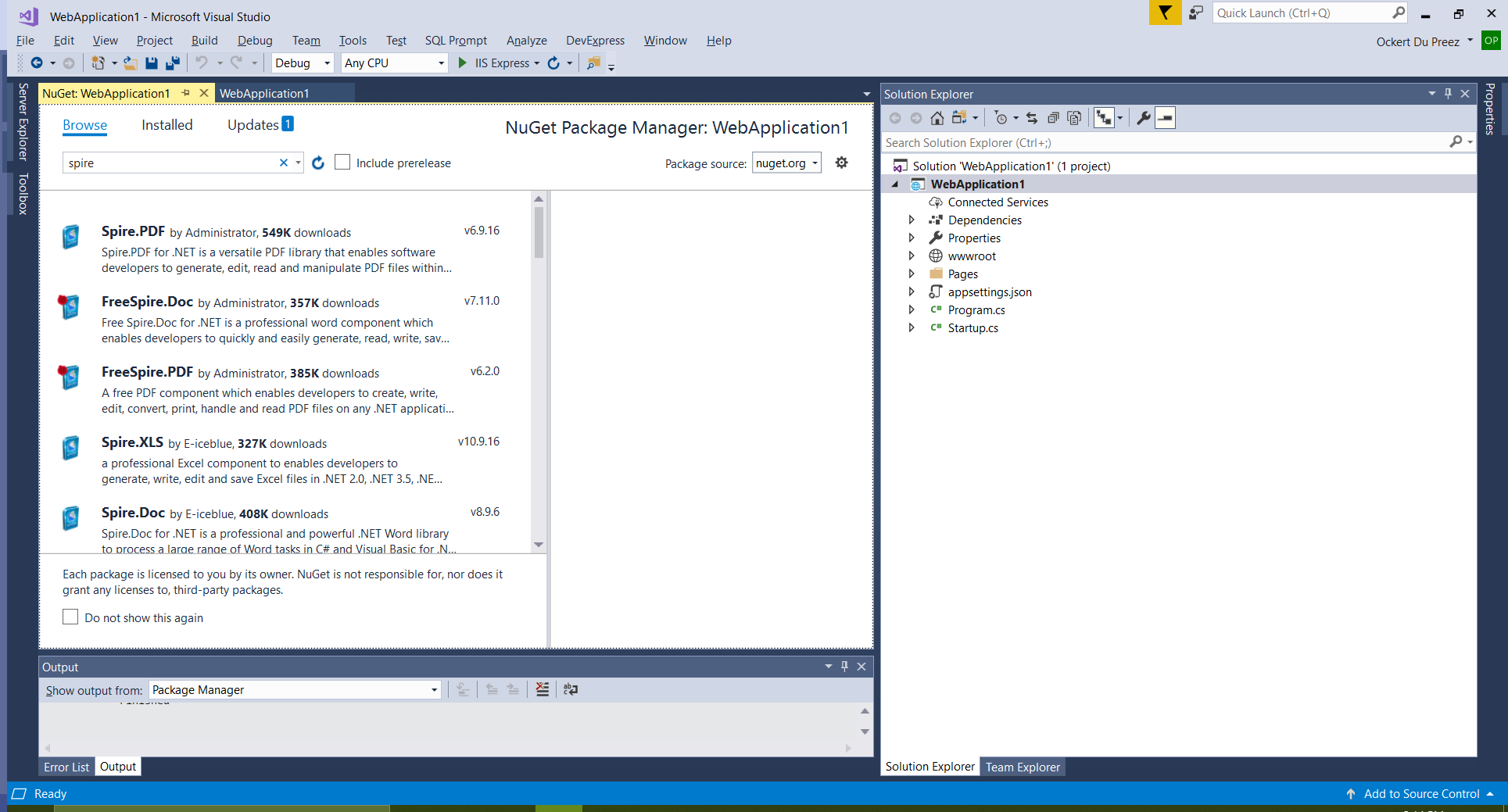Switch views with the Solution Explorer folder icon

coord(959,118)
